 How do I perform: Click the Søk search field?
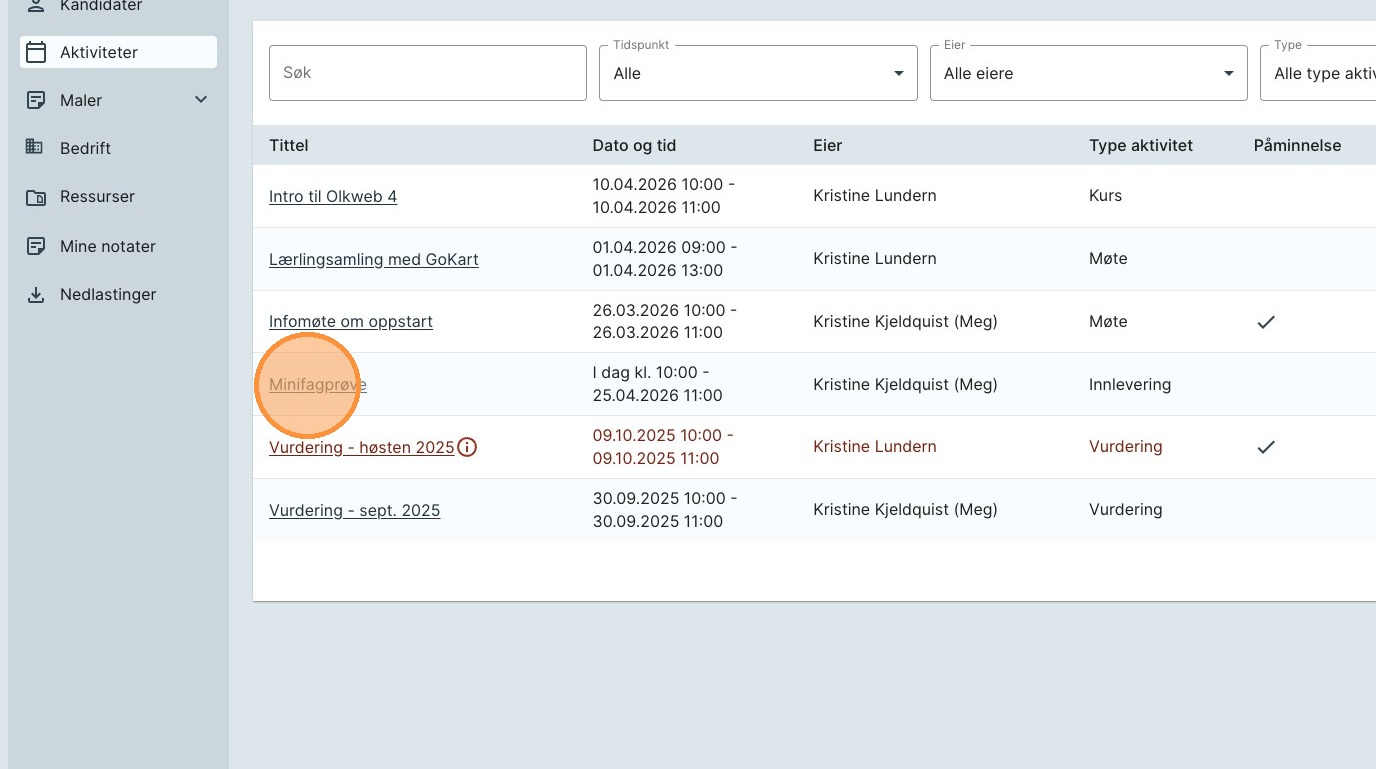(x=427, y=73)
